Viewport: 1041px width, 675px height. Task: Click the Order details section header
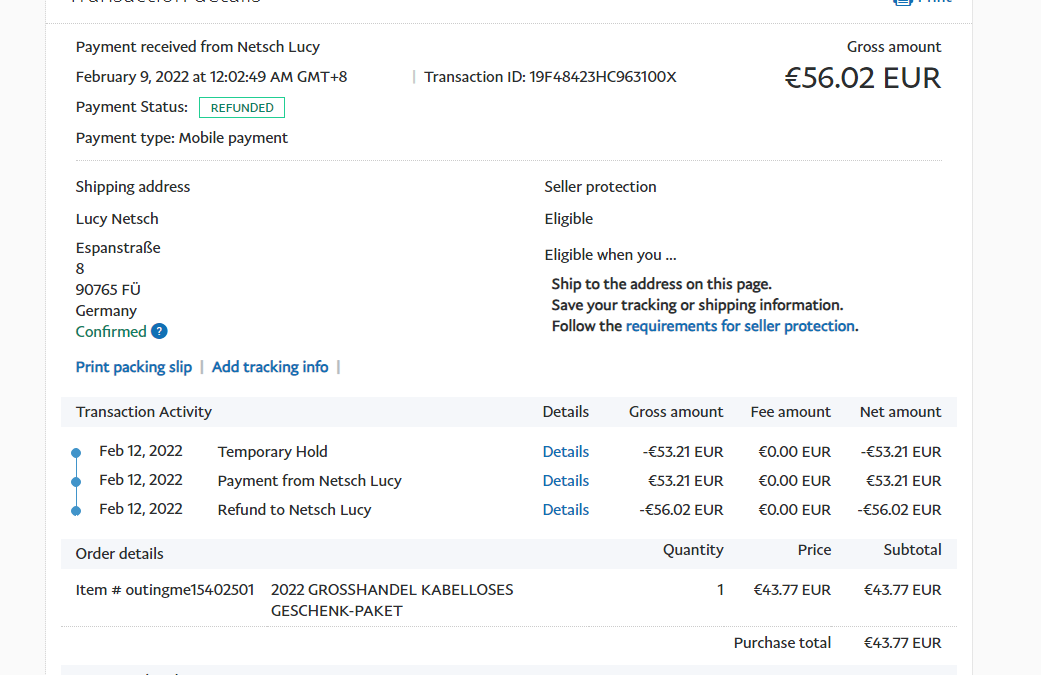pos(120,554)
